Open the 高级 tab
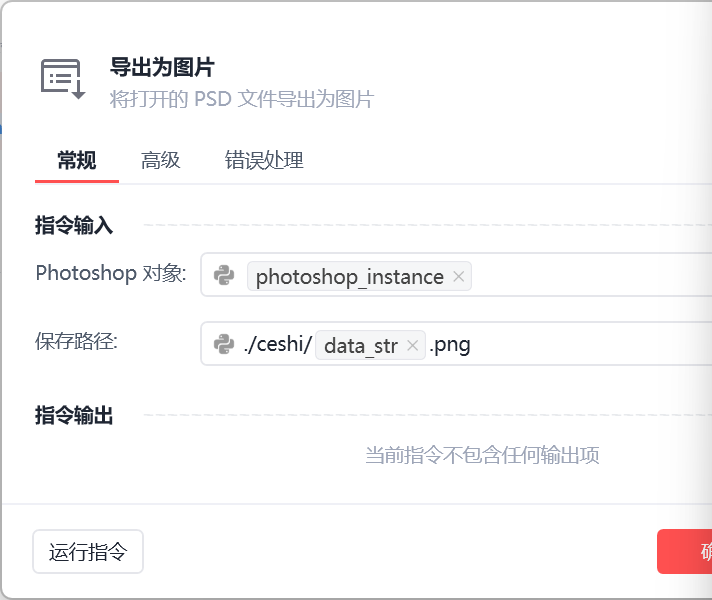712x600 pixels. click(x=160, y=160)
